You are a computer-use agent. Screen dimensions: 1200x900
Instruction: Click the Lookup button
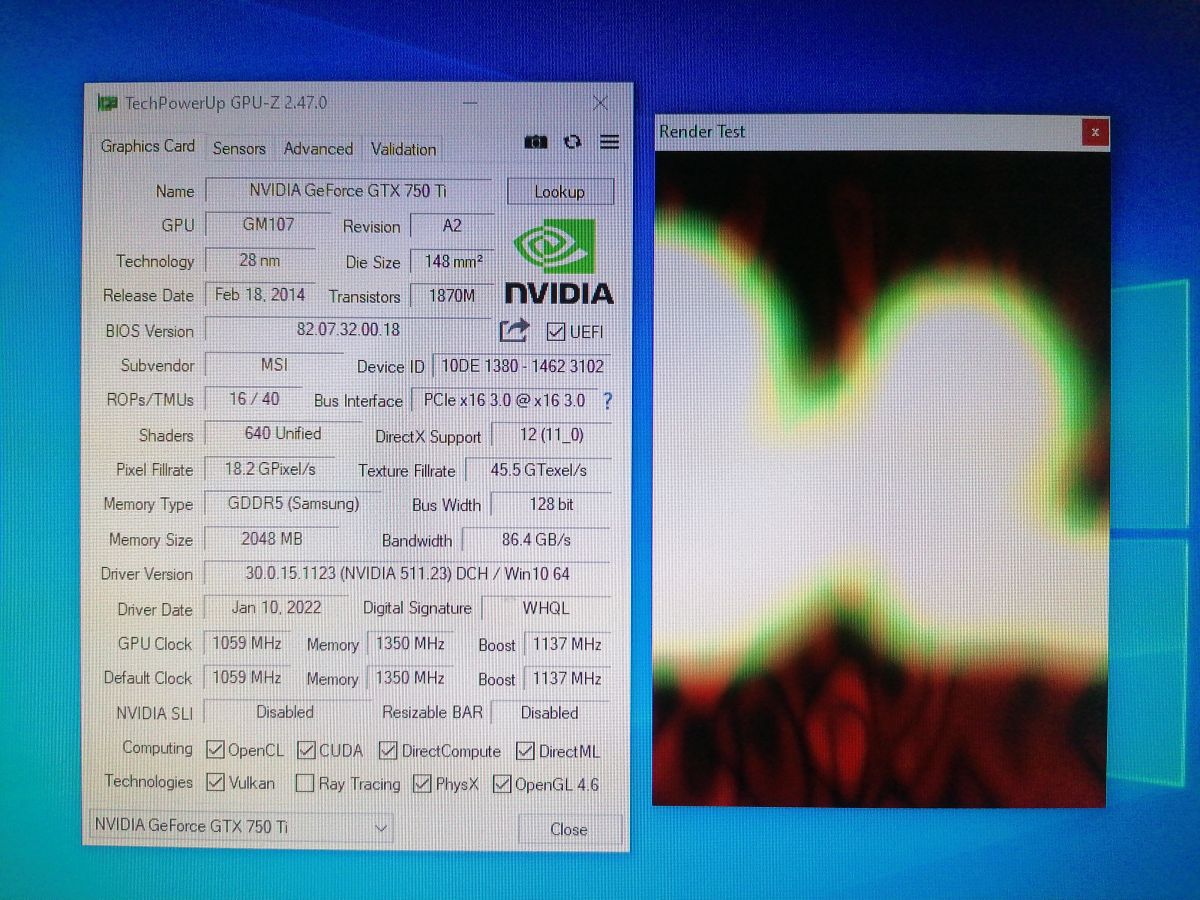pos(560,191)
